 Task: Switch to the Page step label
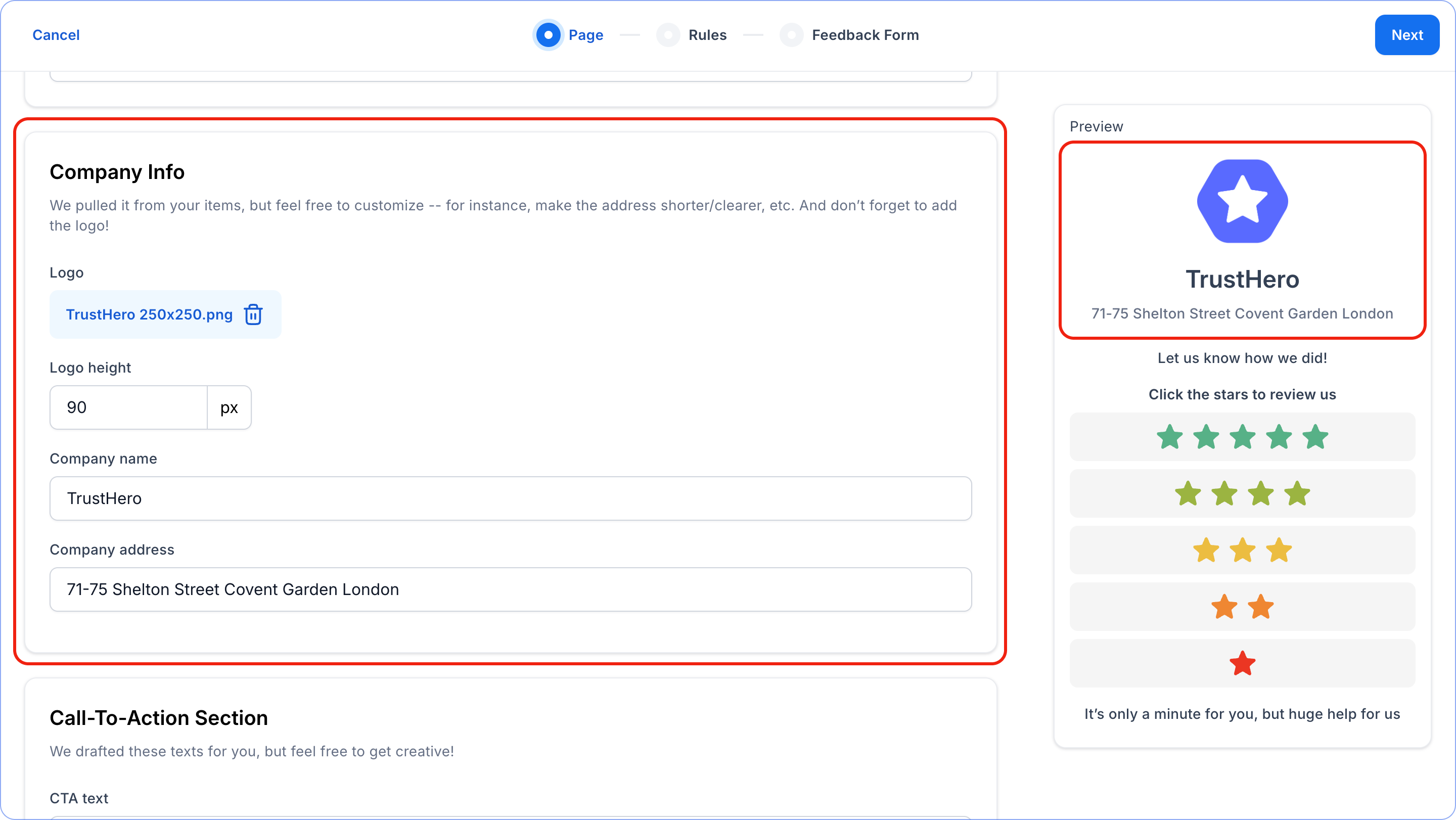click(585, 35)
